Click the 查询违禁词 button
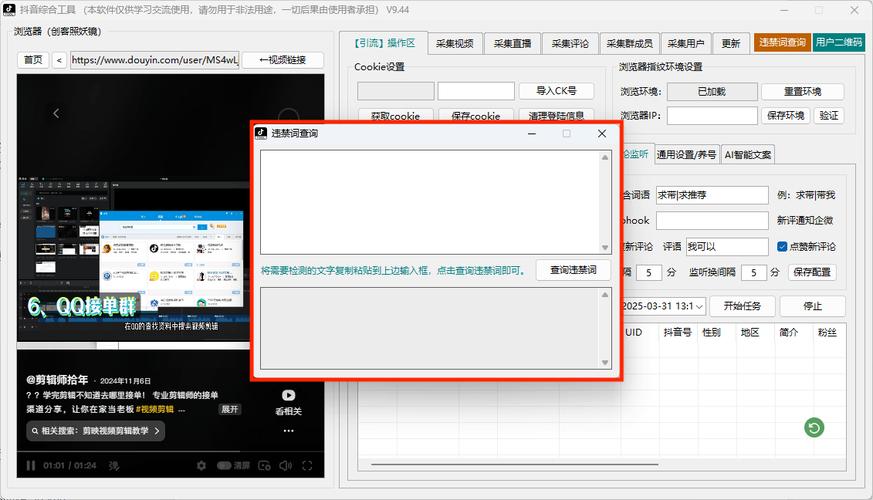Viewport: 873px width, 500px height. click(572, 270)
